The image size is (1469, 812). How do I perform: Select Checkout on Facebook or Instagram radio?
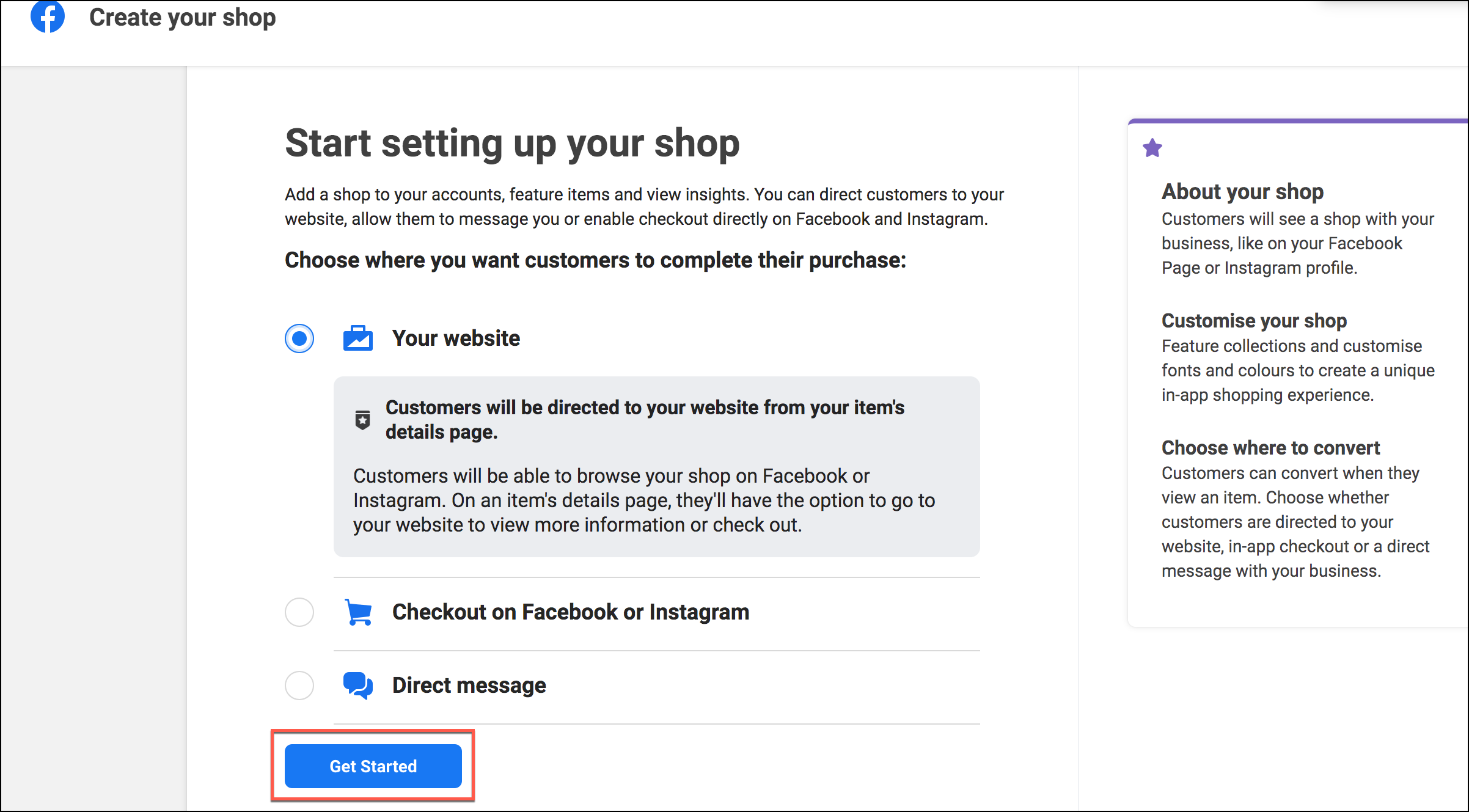coord(299,612)
